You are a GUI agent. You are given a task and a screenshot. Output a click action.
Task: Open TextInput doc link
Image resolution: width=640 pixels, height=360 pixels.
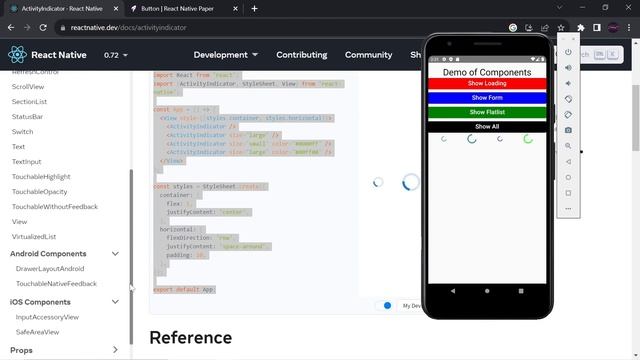point(27,162)
